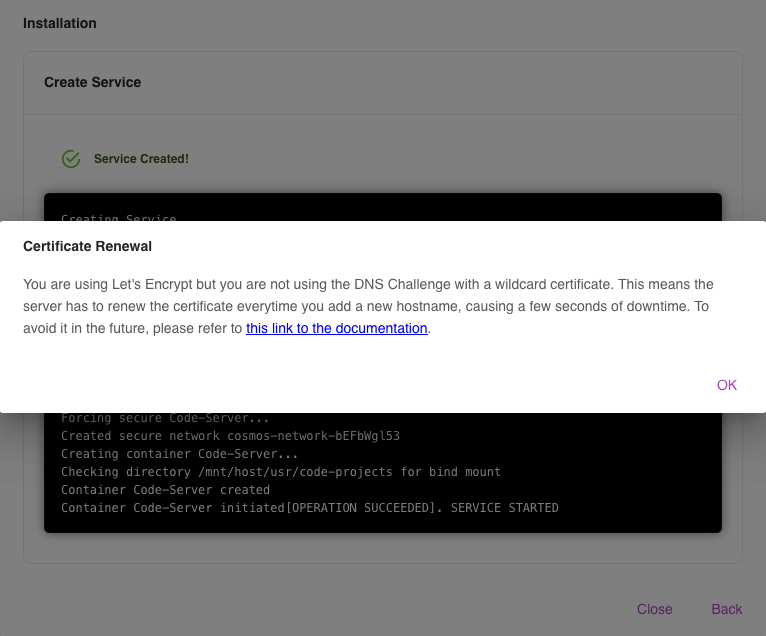The width and height of the screenshot is (766, 636).
Task: Click the green success checkmark icon
Action: tap(71, 159)
